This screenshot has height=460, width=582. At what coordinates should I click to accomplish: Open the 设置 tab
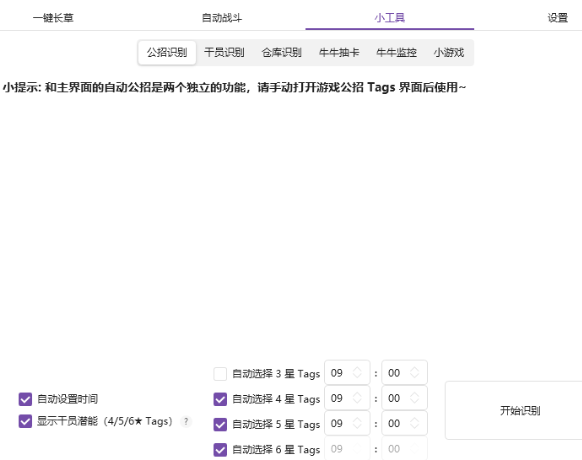[x=558, y=17]
